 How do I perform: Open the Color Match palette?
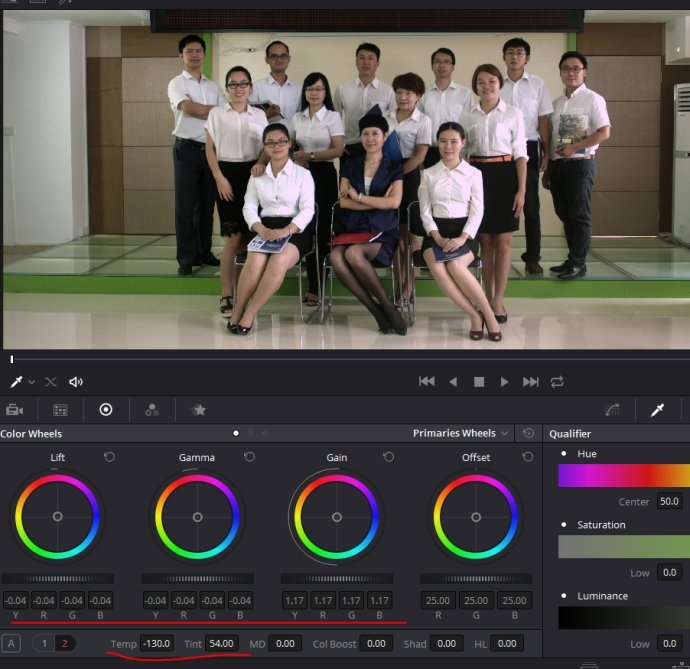click(60, 410)
